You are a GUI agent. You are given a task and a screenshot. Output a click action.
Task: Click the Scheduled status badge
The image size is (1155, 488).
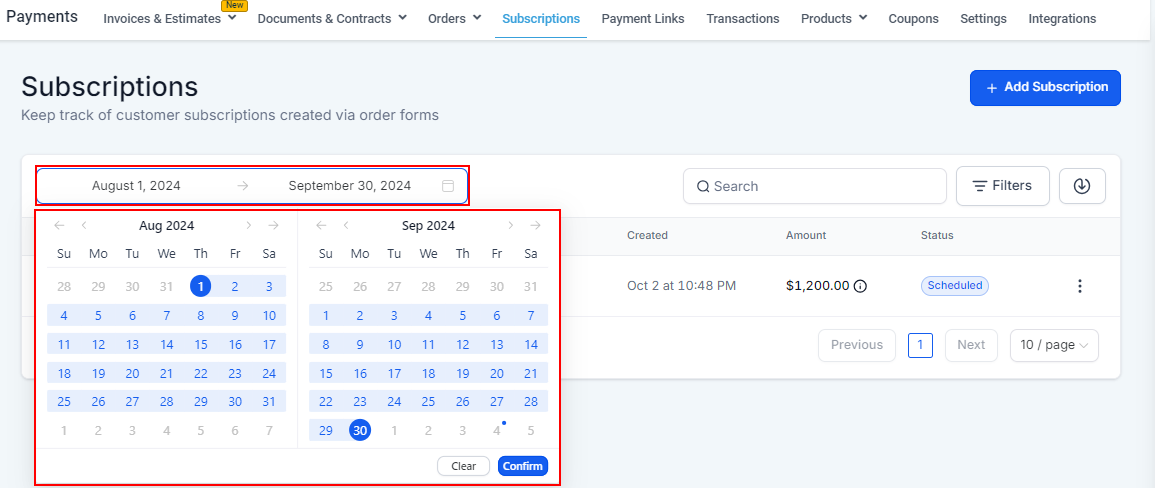pos(955,286)
